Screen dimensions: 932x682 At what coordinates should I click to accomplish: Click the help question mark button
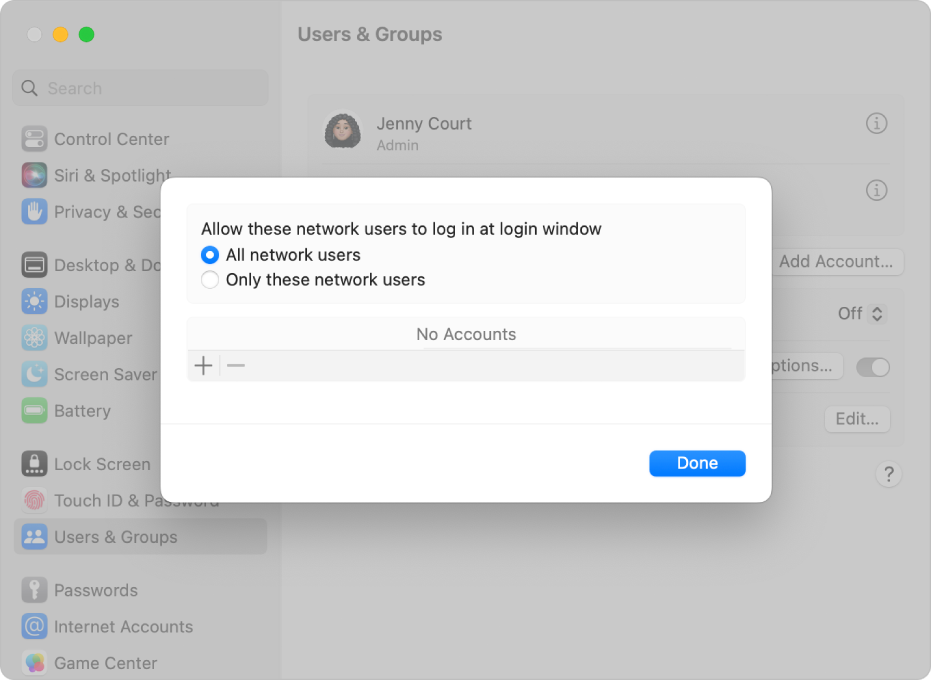pos(888,474)
